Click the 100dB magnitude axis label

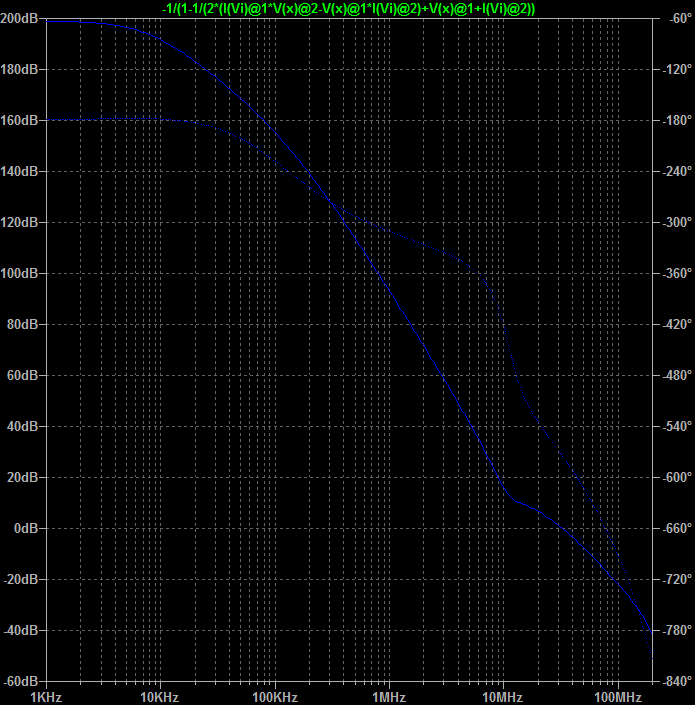point(19,273)
